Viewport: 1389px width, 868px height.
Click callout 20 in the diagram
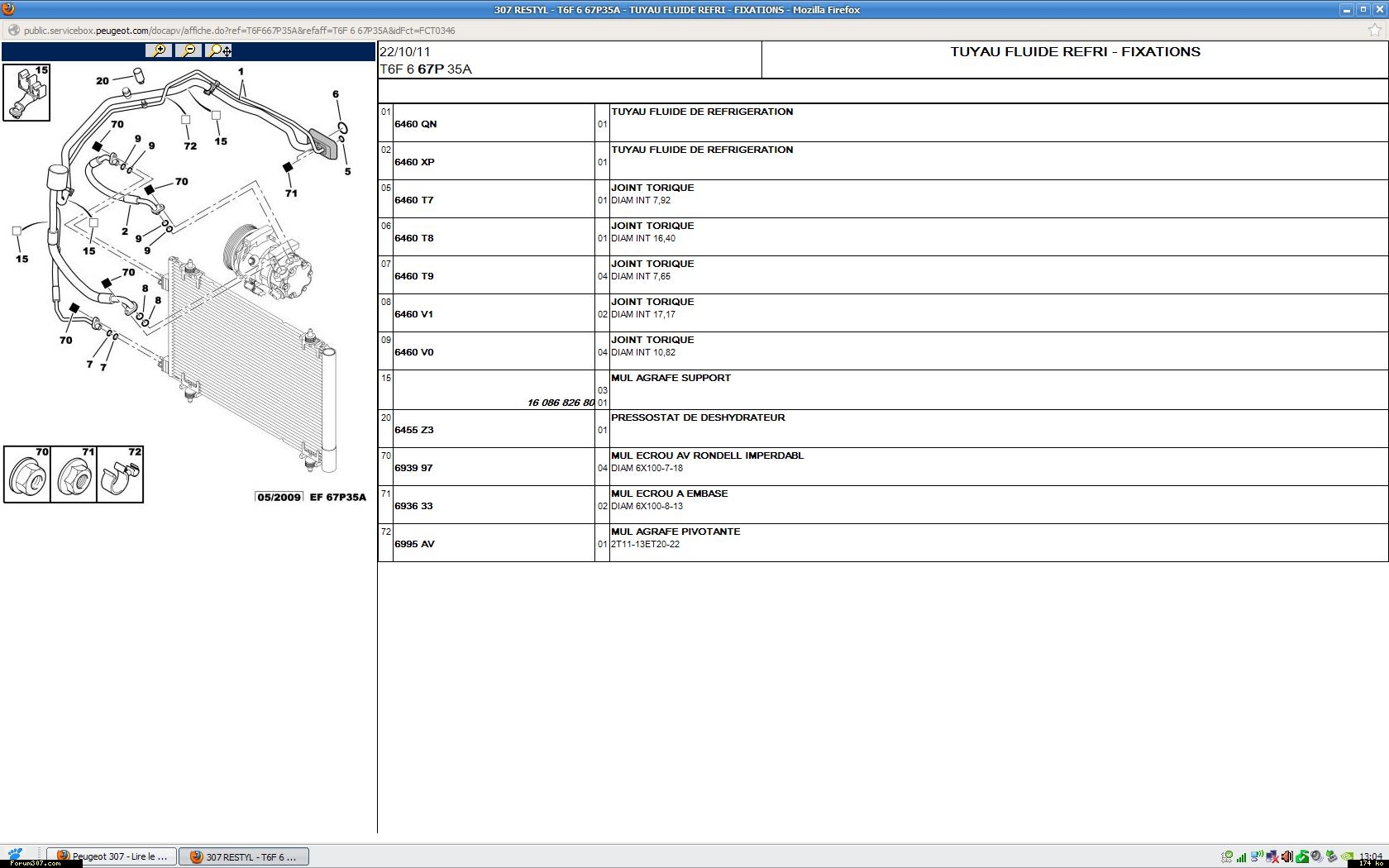[103, 81]
